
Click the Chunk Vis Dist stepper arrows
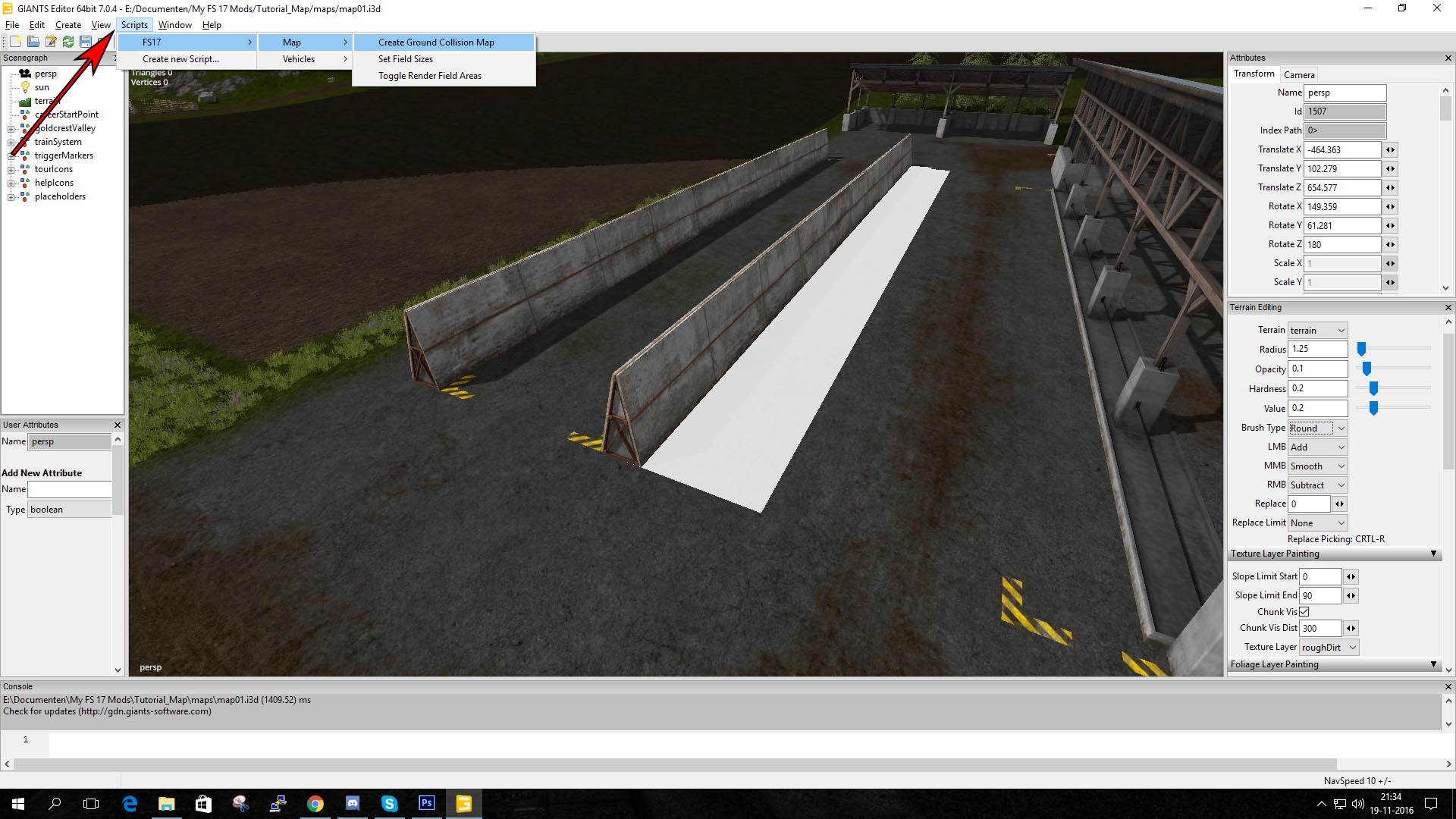1351,629
